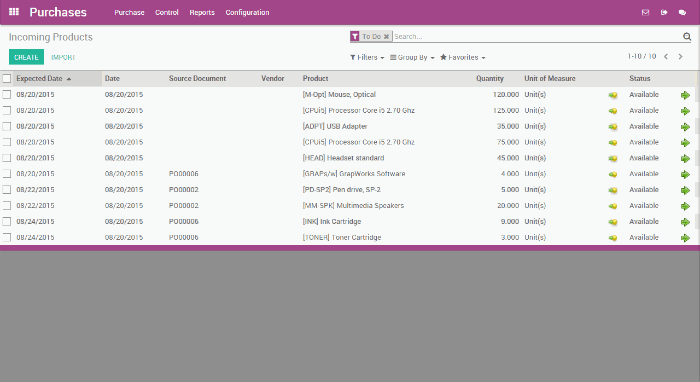Check the GrapWorks Software row checkbox

point(7,174)
